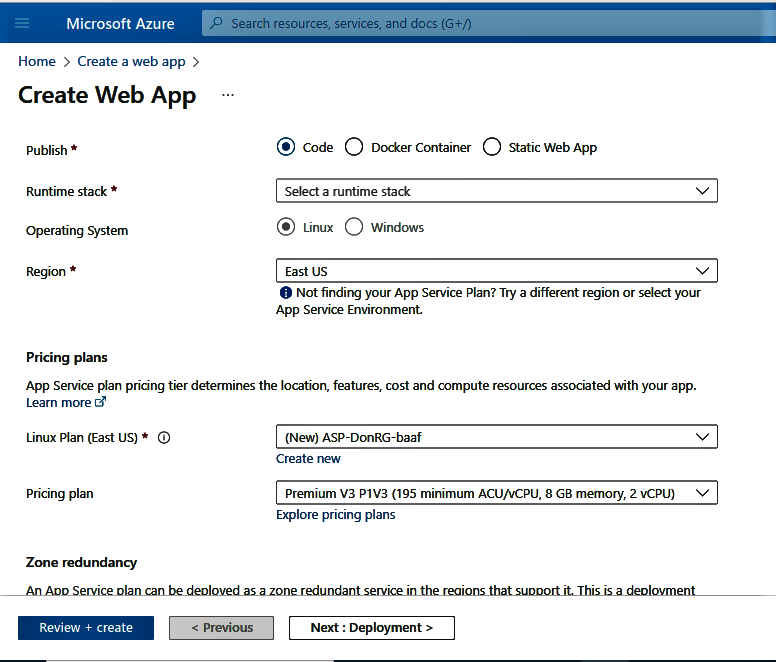
Task: Open the Region dropdown showing East US
Action: tap(496, 271)
